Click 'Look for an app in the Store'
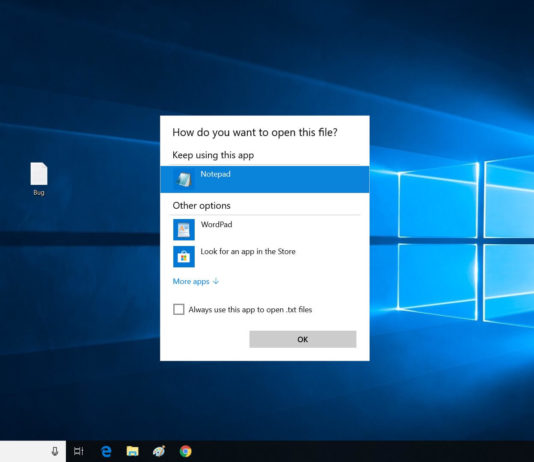Viewport: 534px width, 462px height. (x=248, y=252)
